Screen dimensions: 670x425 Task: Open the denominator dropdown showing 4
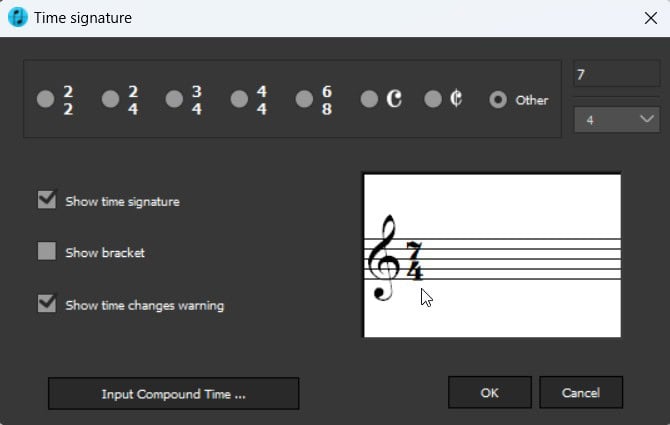(616, 119)
